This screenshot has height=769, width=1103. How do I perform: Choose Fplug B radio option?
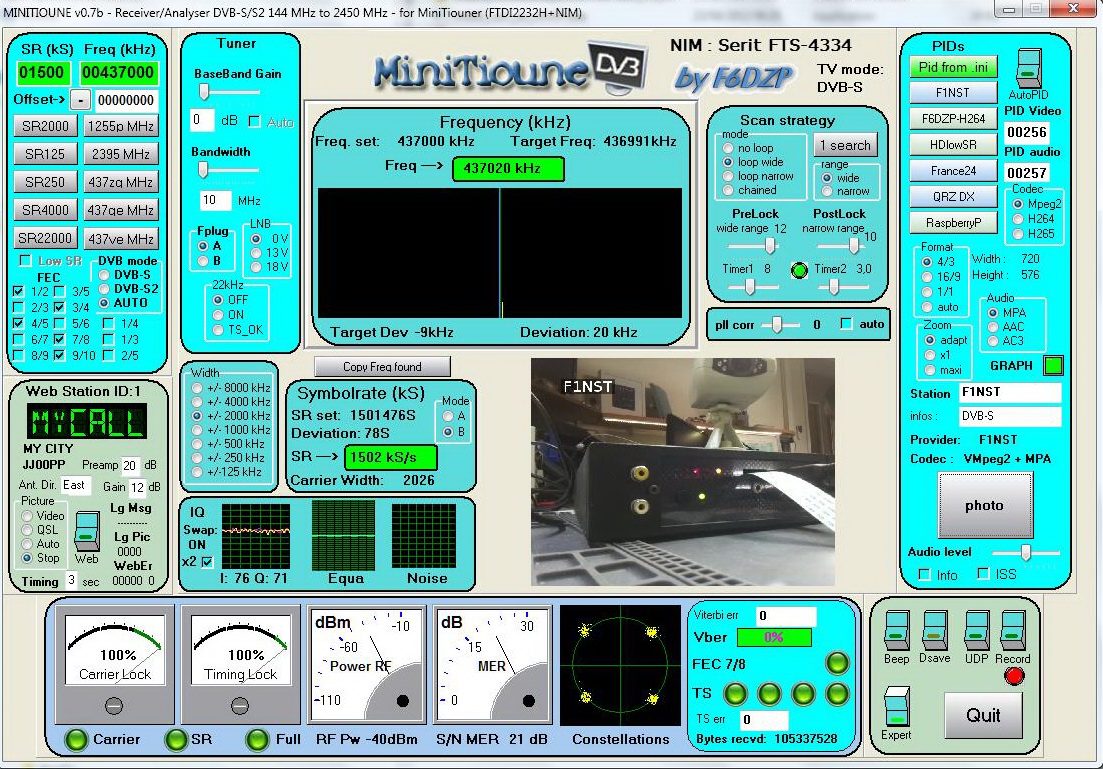(x=203, y=261)
